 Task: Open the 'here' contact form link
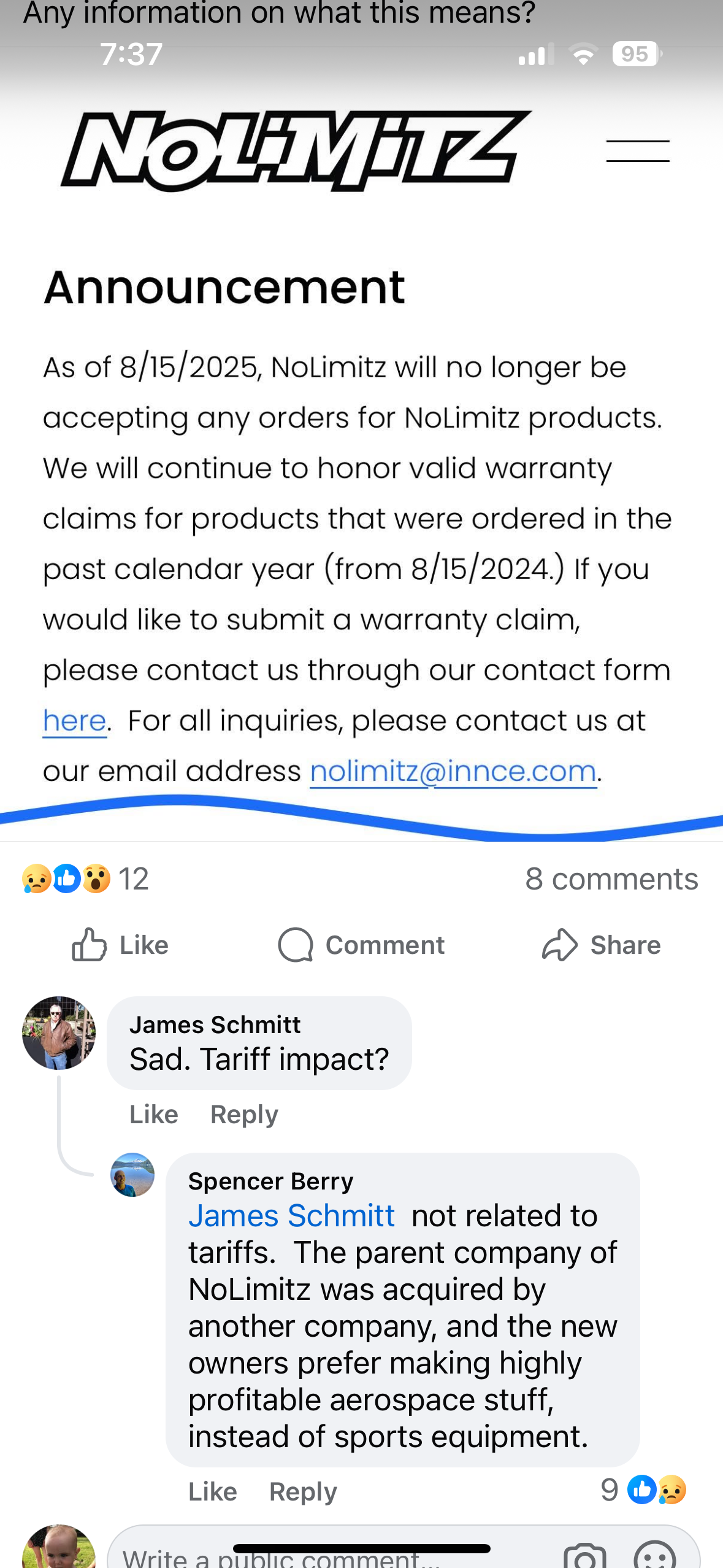click(74, 720)
